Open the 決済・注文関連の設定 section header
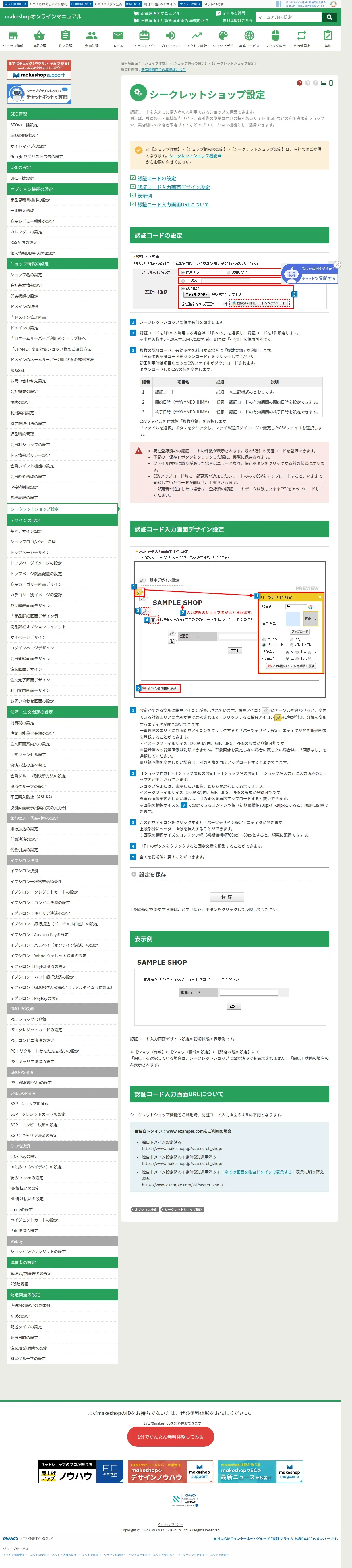 point(62,712)
